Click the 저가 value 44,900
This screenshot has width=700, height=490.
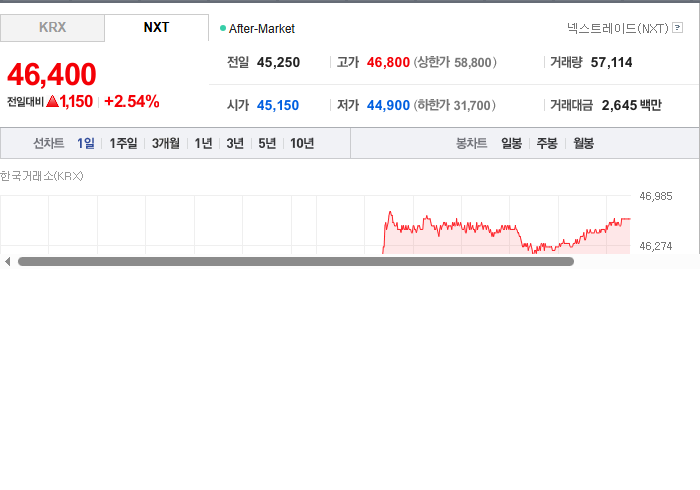pyautogui.click(x=388, y=105)
